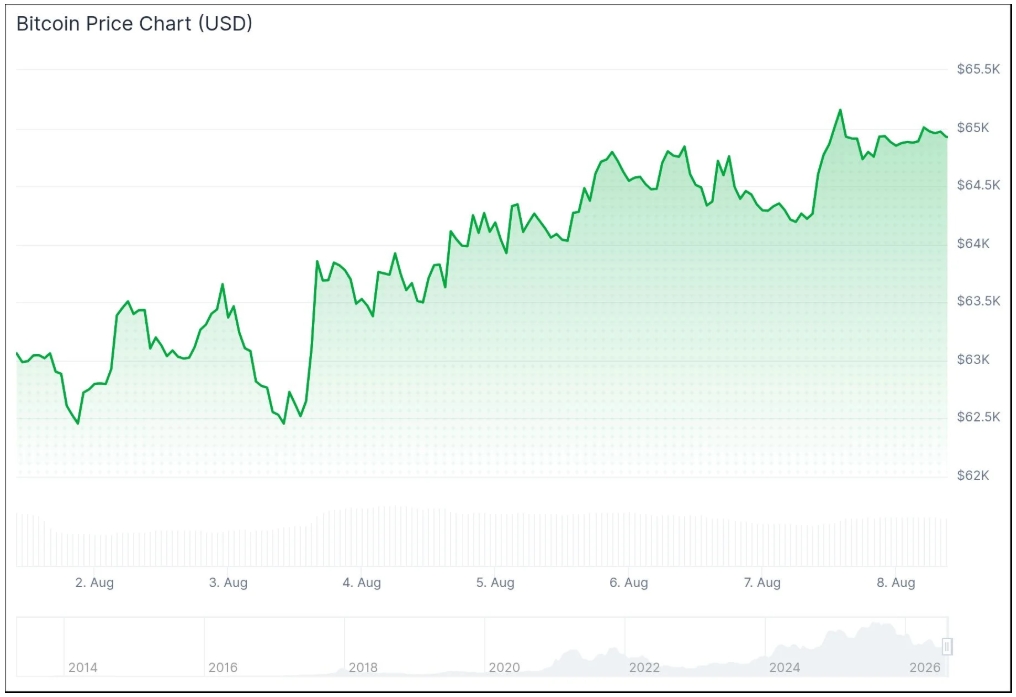Click the "3. Aug" date label
Image resolution: width=1016 pixels, height=697 pixels.
pos(228,582)
